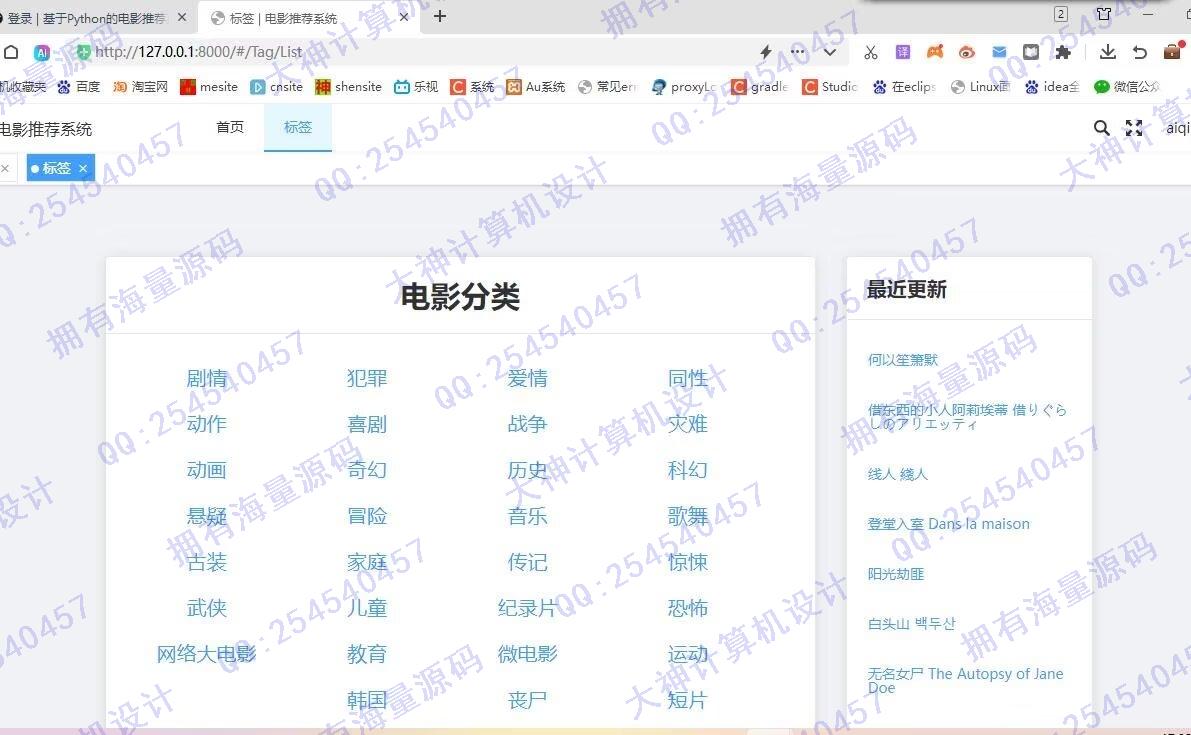The width and height of the screenshot is (1191, 735).
Task: Toggle fullscreen with the expand icon
Action: tap(1134, 128)
